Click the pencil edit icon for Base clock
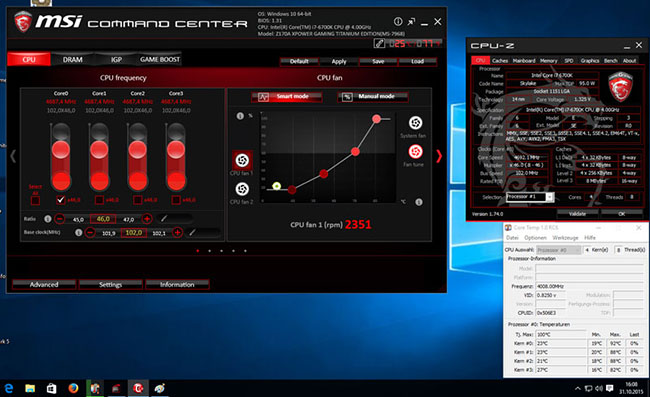The height and width of the screenshot is (397, 650). coord(192,232)
